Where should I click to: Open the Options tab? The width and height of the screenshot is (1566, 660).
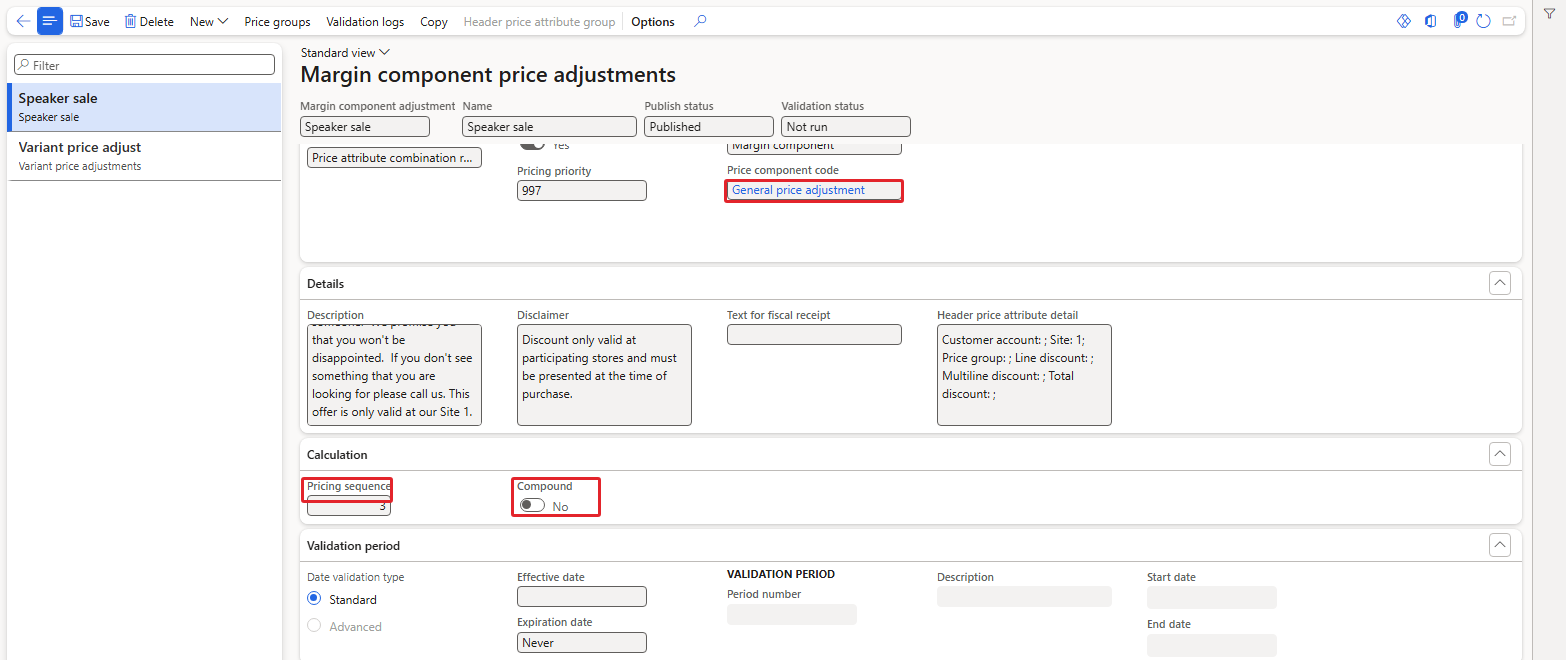point(653,21)
